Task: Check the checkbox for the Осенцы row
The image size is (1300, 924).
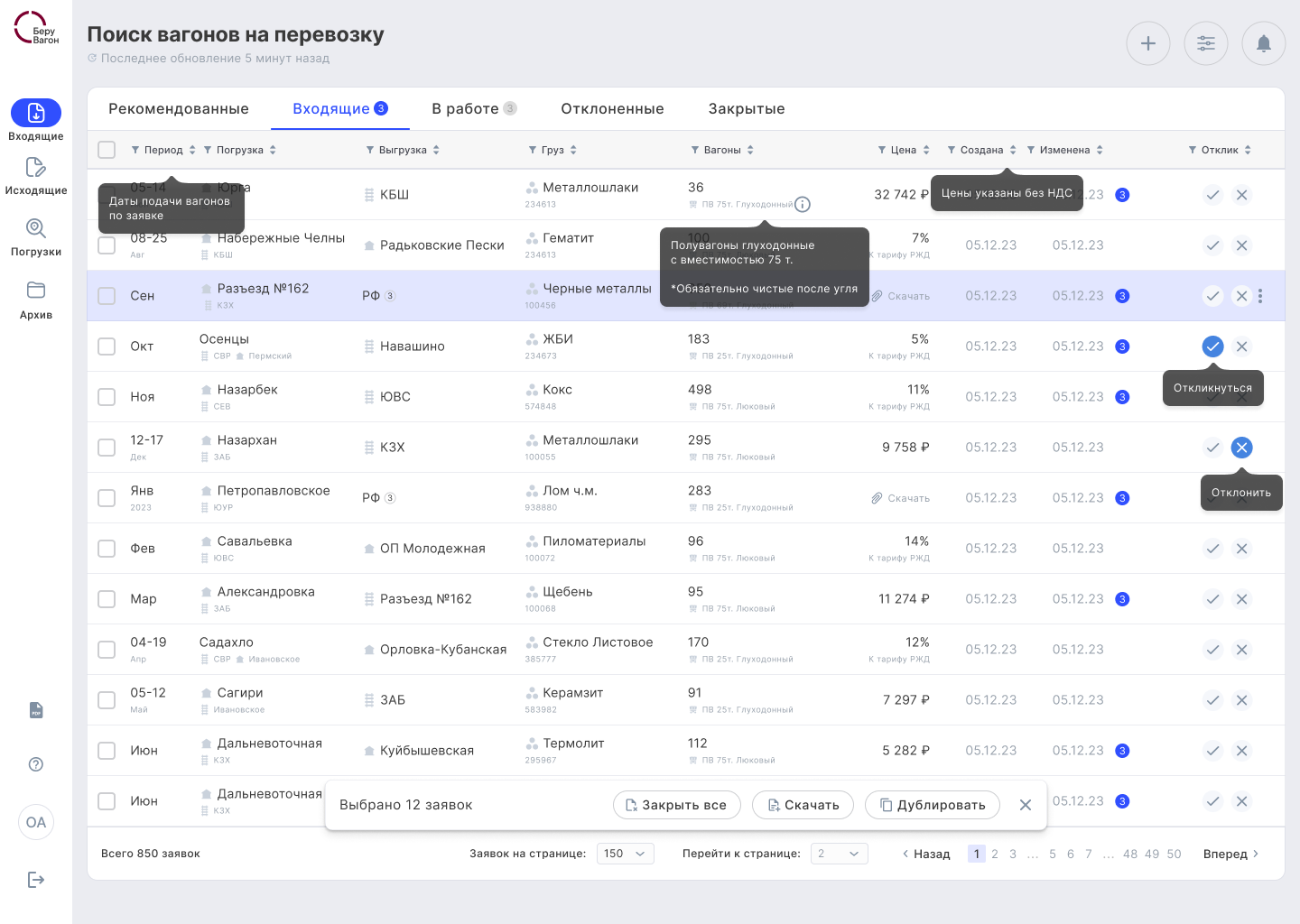Action: pos(107,346)
